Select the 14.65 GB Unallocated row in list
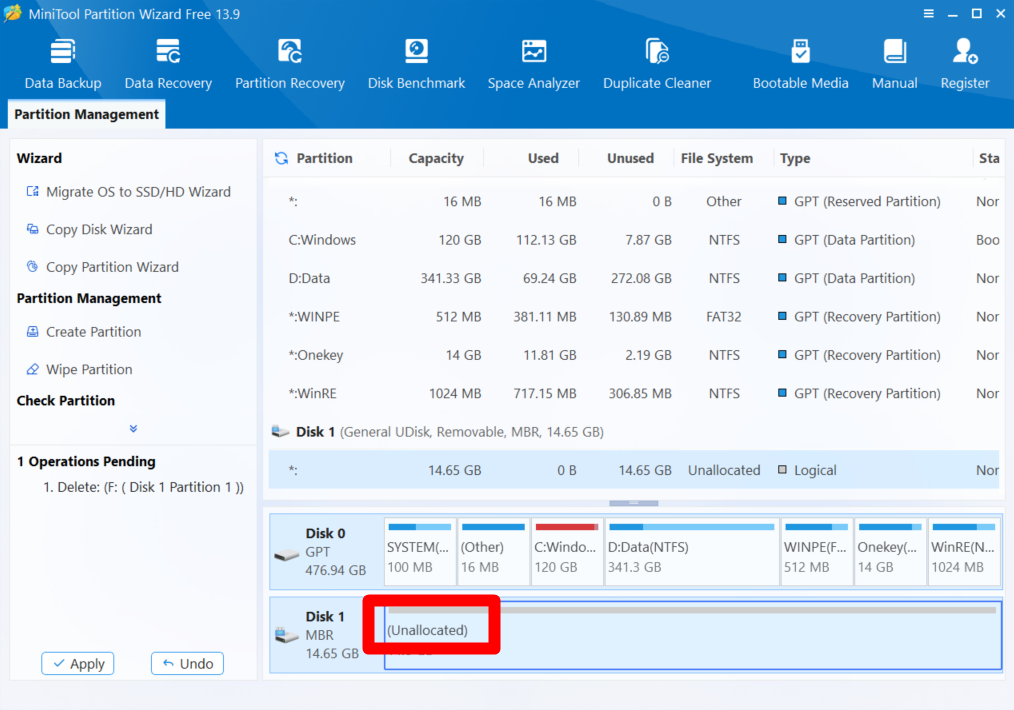This screenshot has width=1014, height=710. [634, 470]
